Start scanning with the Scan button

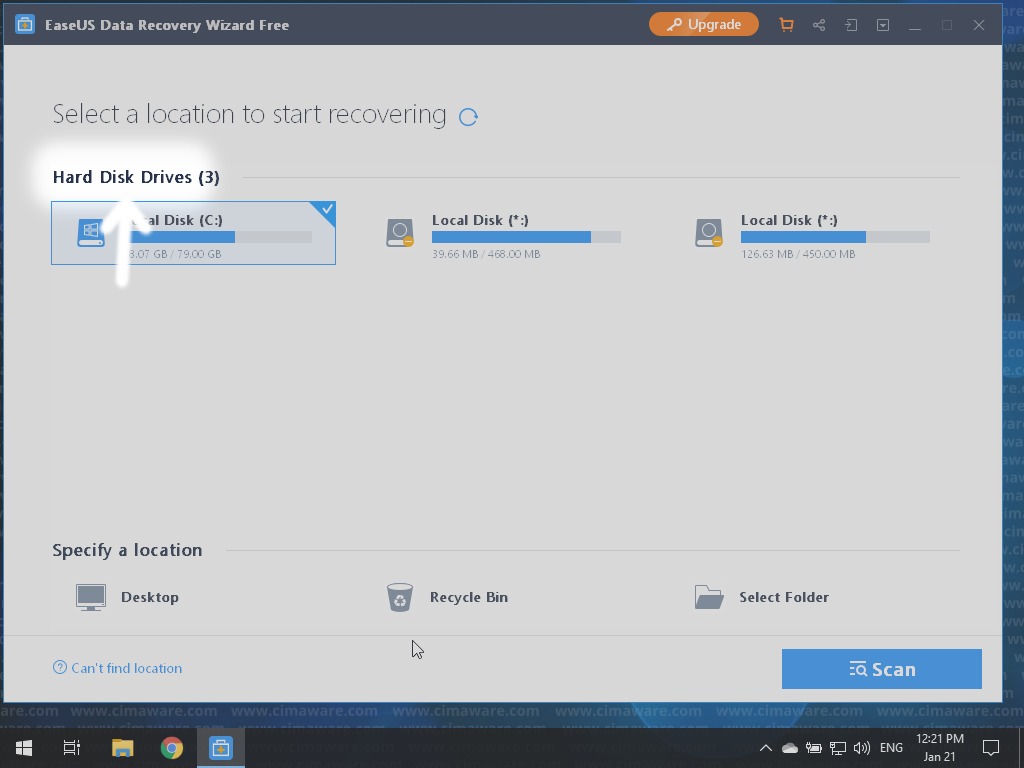881,669
